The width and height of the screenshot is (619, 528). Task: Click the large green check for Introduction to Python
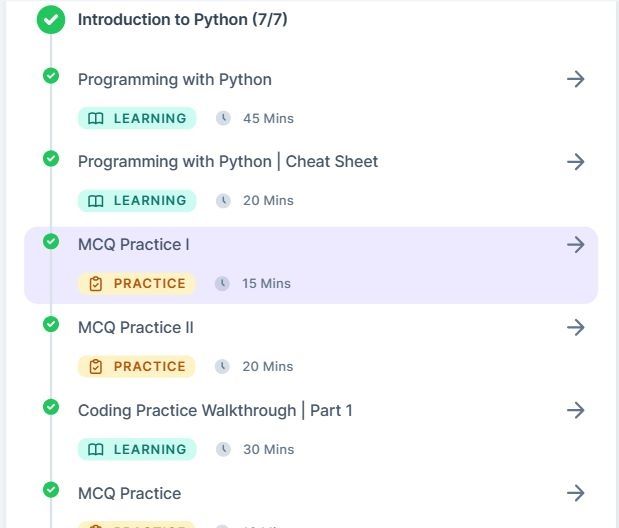tap(51, 19)
